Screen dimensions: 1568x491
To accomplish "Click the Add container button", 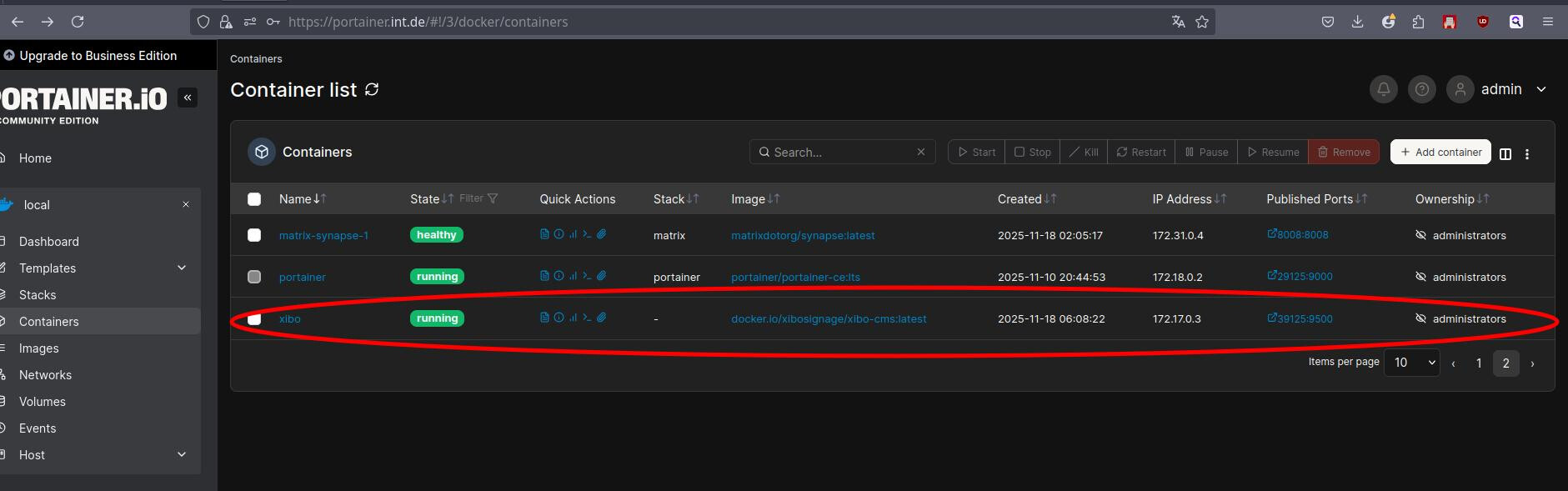I will tap(1440, 152).
